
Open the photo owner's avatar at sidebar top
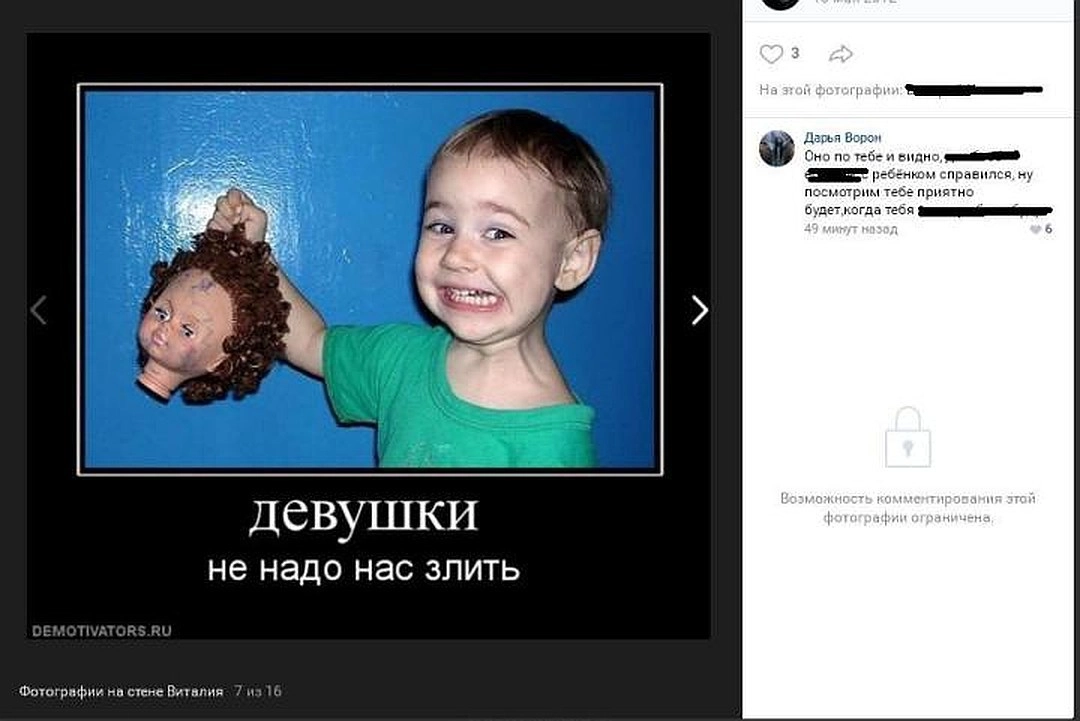(781, 3)
